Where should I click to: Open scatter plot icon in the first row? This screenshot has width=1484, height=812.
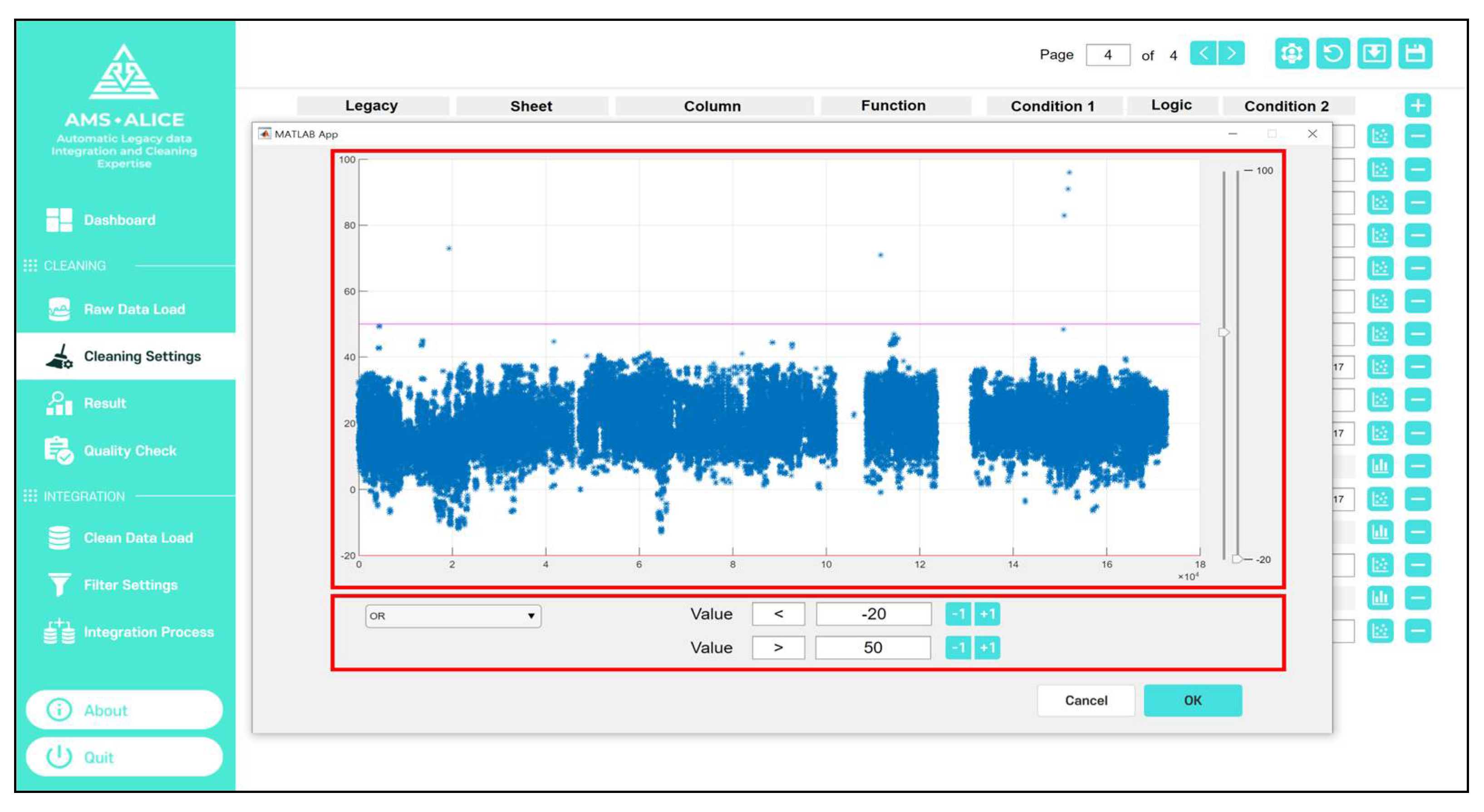[1380, 137]
